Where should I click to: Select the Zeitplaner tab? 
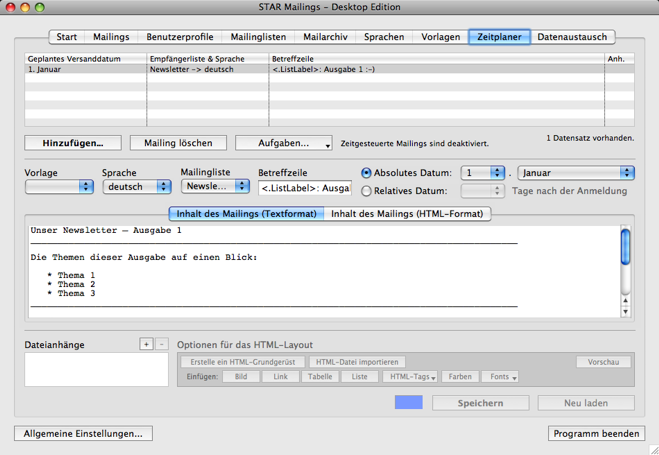click(x=499, y=37)
